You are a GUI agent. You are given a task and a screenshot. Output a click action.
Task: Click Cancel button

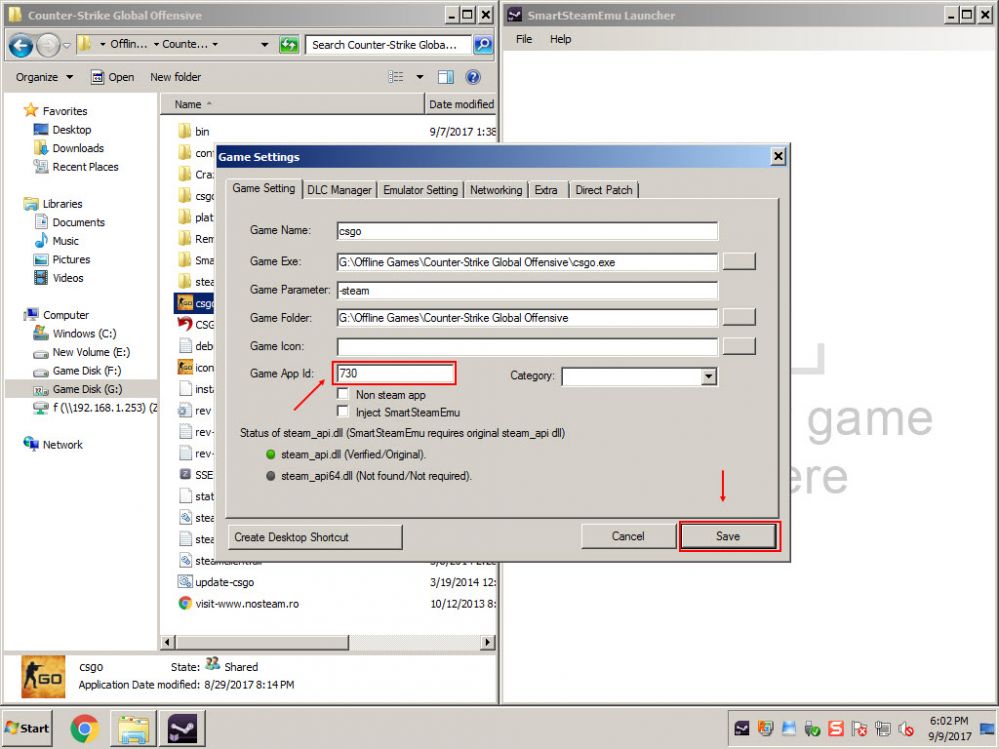pos(628,536)
